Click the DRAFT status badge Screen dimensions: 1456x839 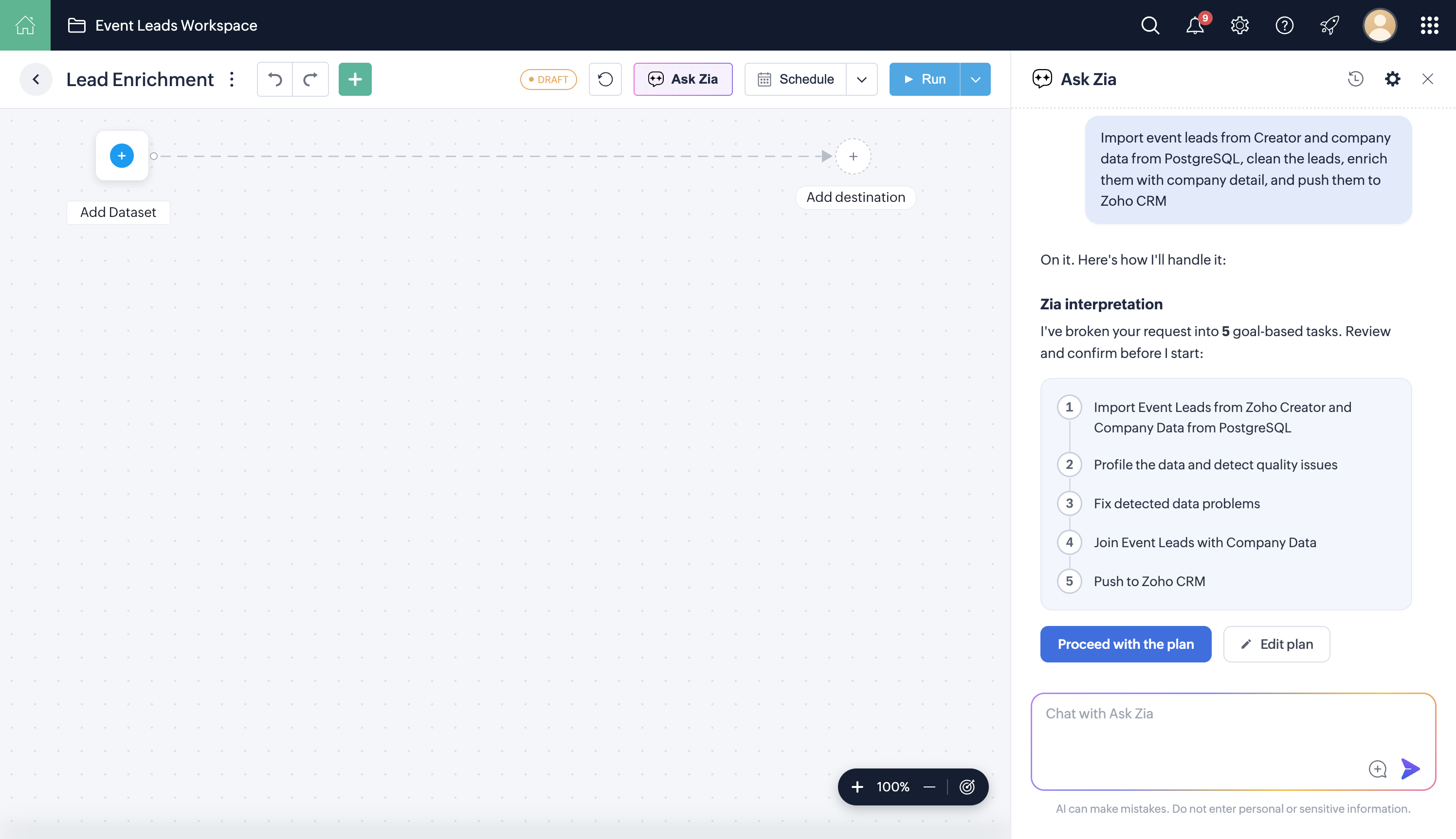click(x=548, y=79)
